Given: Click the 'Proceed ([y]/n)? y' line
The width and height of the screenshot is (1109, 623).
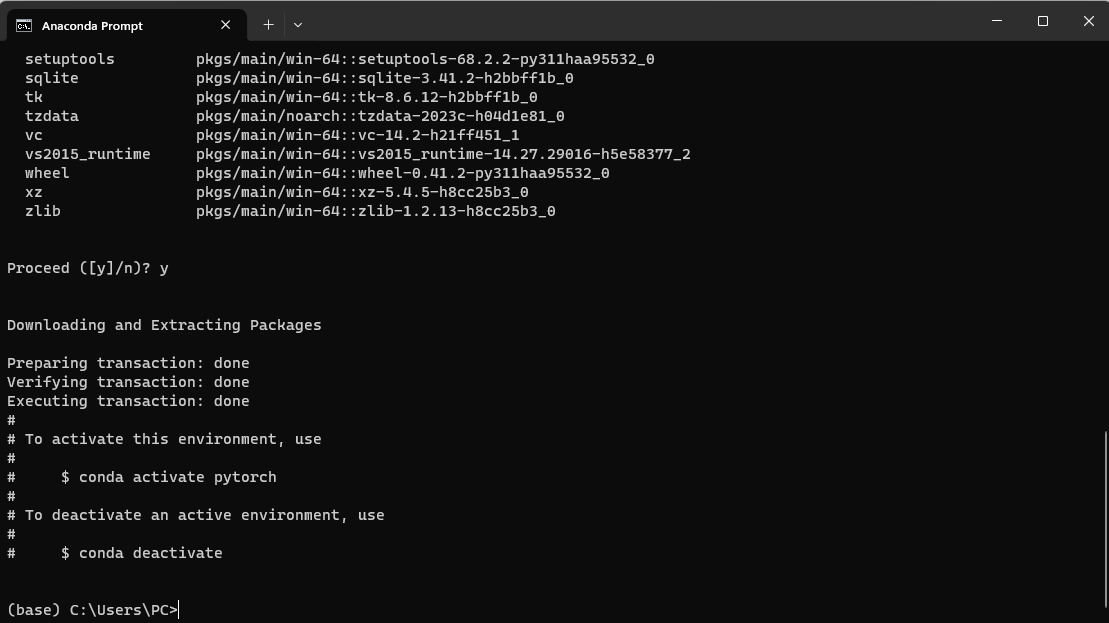Looking at the screenshot, I should [x=87, y=267].
